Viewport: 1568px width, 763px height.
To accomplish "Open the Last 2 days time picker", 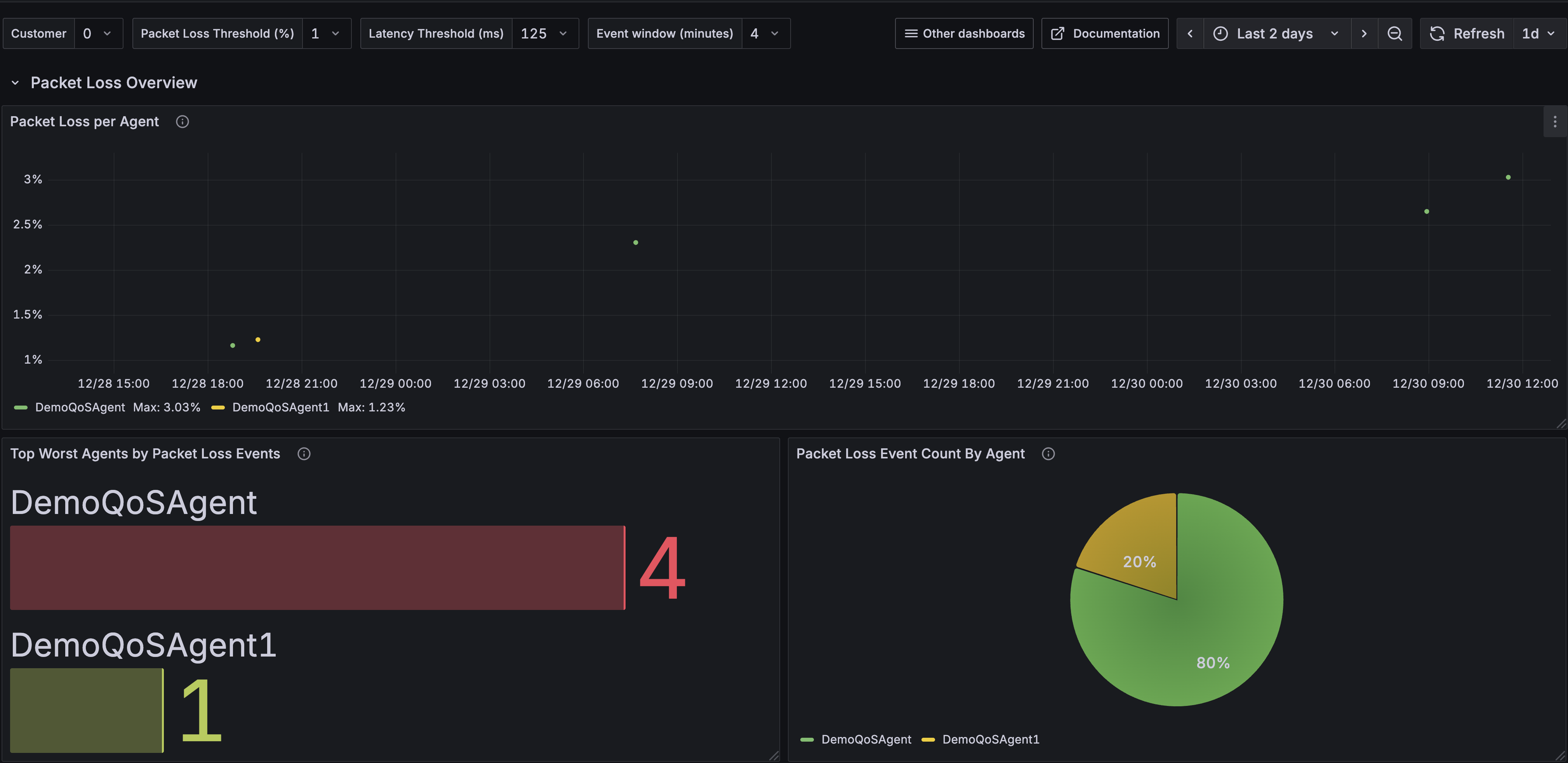I will [1276, 33].
